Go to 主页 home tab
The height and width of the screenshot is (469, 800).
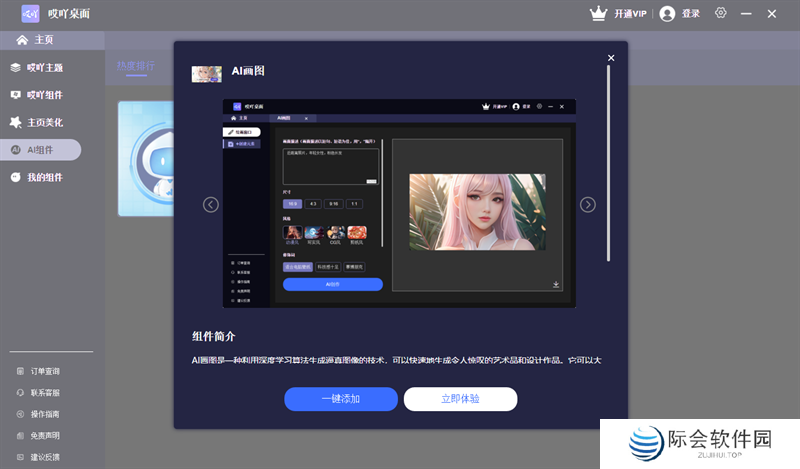tap(52, 40)
